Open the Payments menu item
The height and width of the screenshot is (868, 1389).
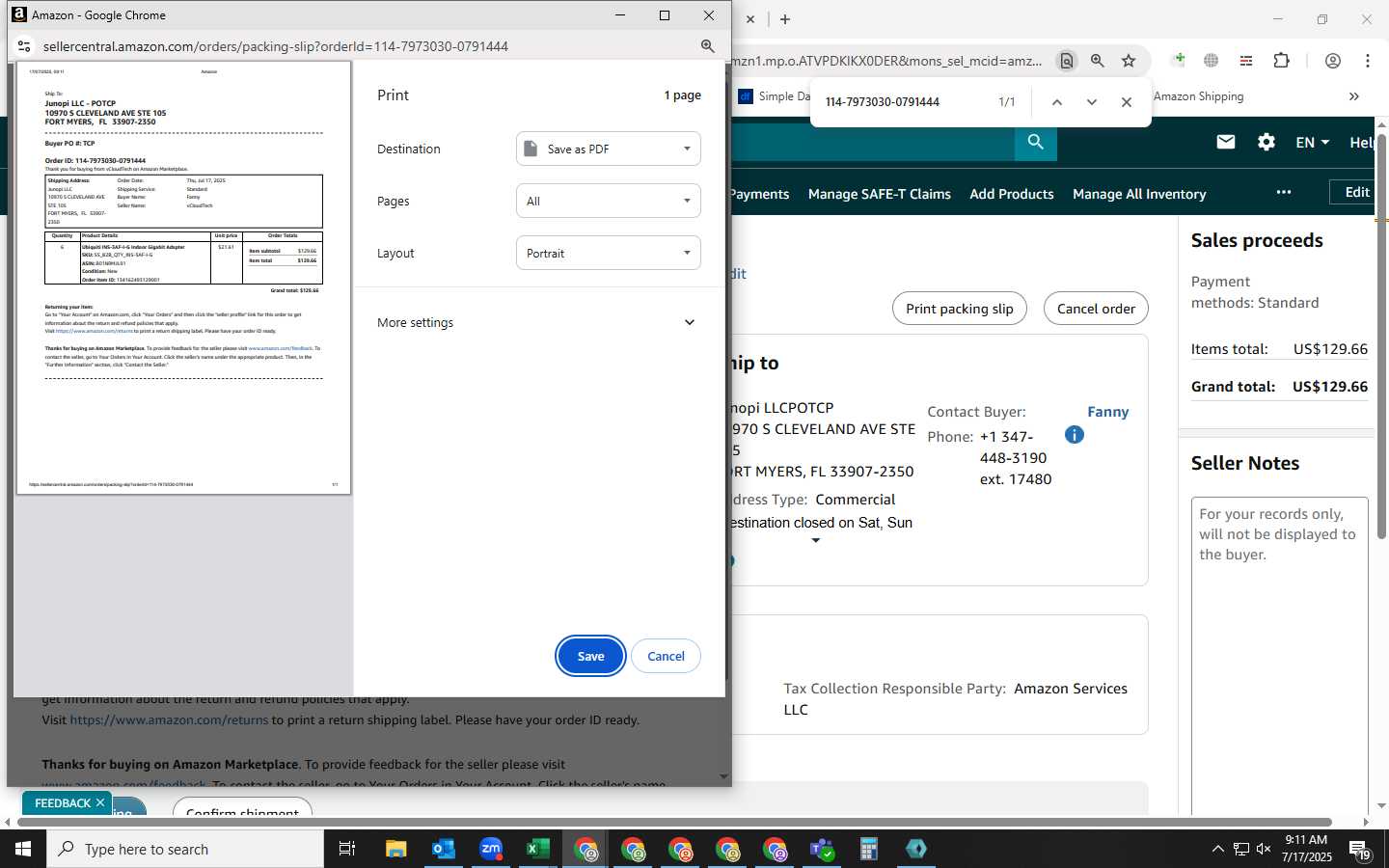(759, 194)
